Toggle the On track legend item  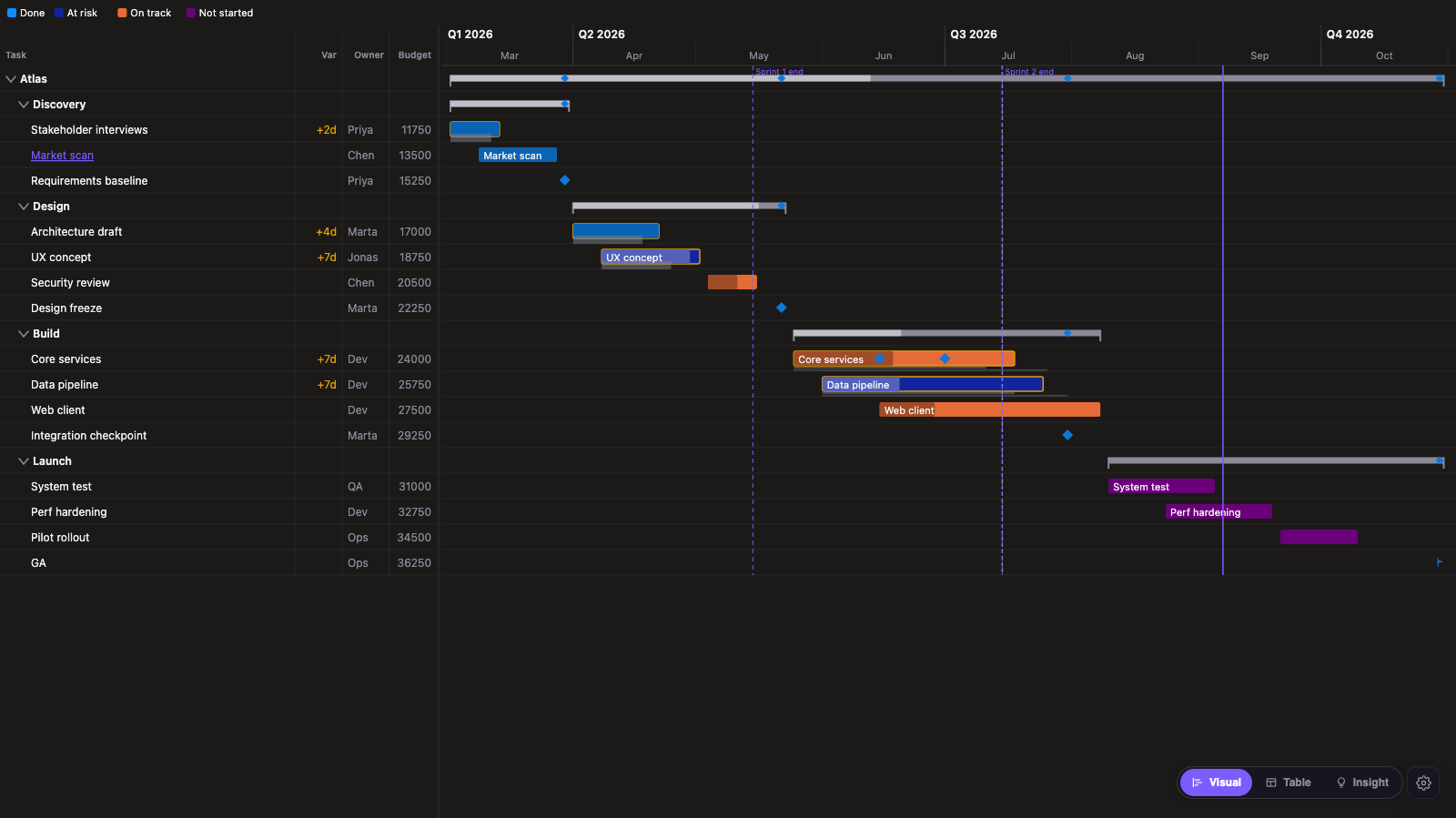point(145,13)
